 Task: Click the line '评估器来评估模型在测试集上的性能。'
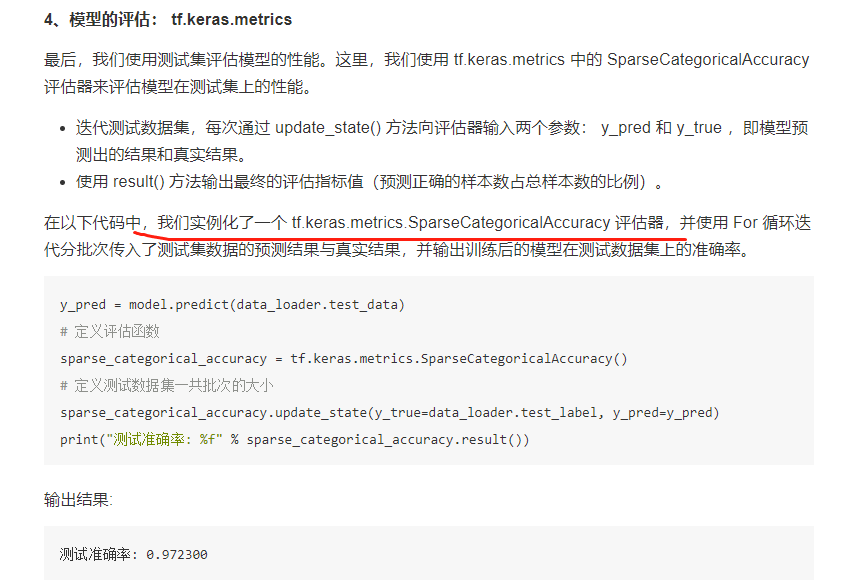coord(178,87)
